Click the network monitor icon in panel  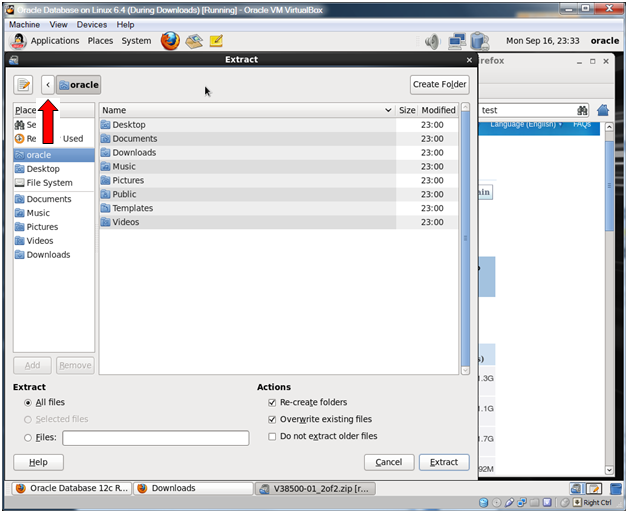(x=457, y=42)
